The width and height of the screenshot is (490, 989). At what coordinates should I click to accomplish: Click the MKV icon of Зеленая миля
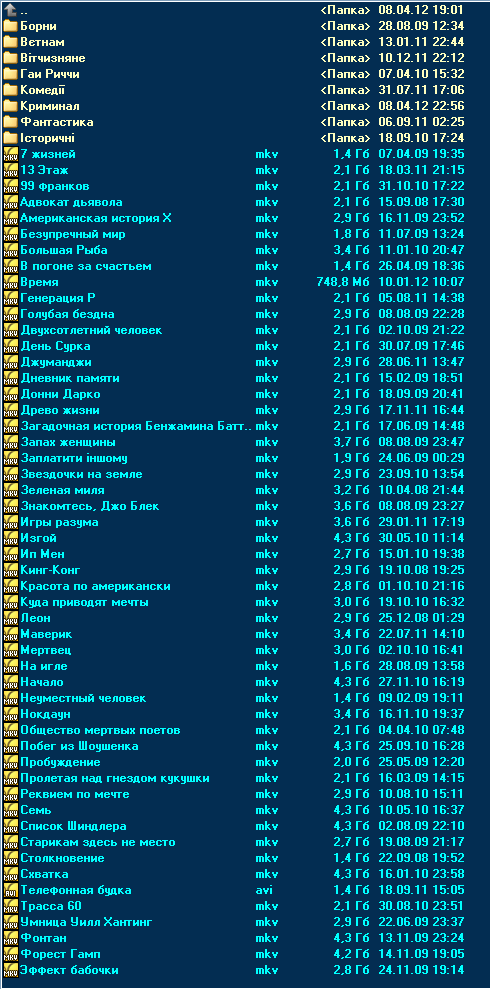pyautogui.click(x=10, y=490)
